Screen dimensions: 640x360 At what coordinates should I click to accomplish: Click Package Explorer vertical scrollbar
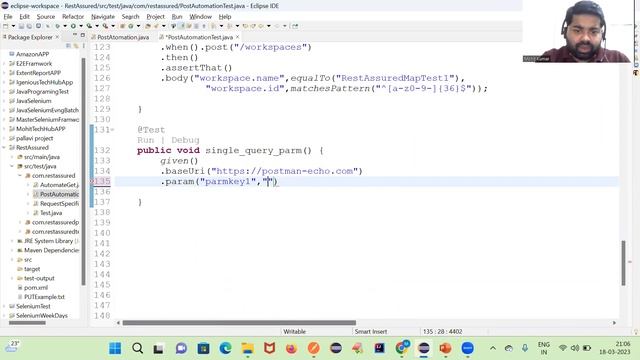coord(84,171)
